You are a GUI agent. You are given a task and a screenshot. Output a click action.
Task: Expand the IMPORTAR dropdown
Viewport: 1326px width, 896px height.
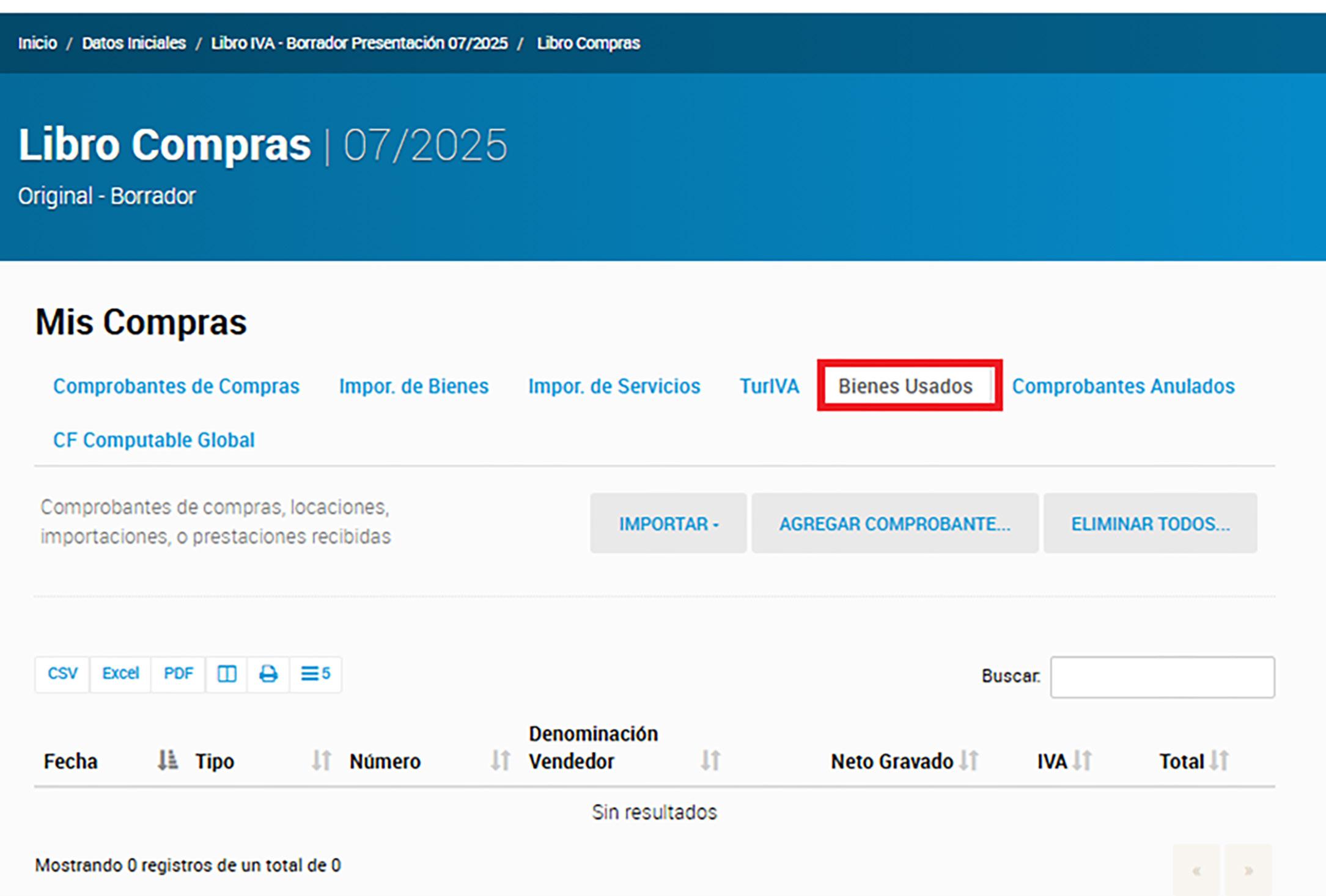668,524
